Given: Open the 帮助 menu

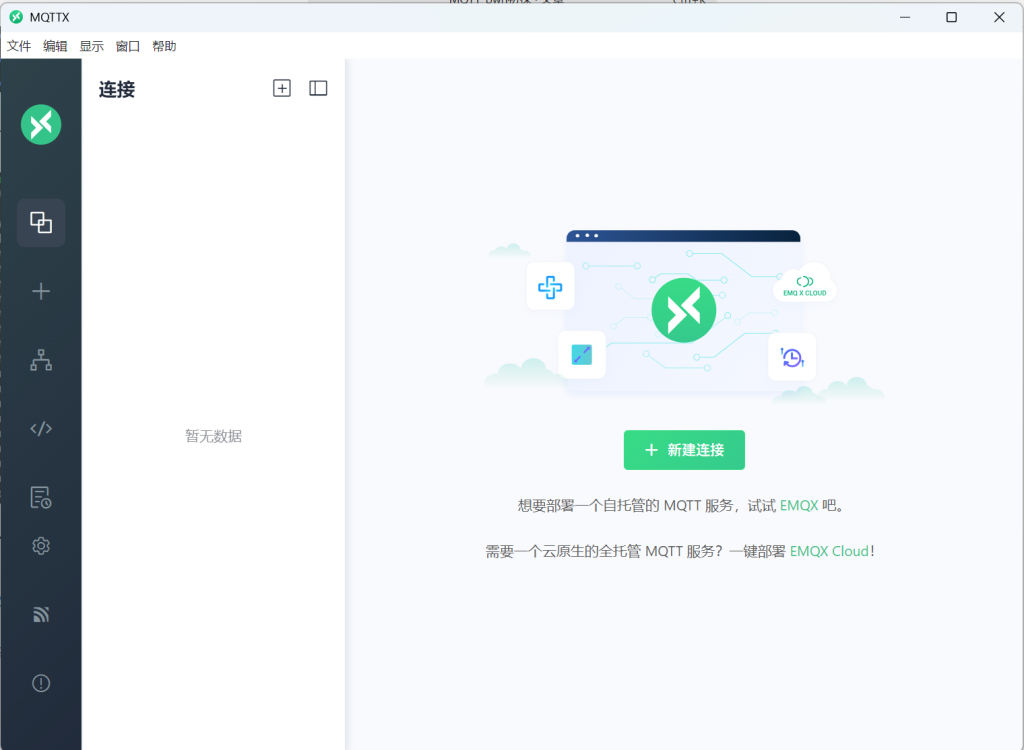Looking at the screenshot, I should pyautogui.click(x=164, y=46).
